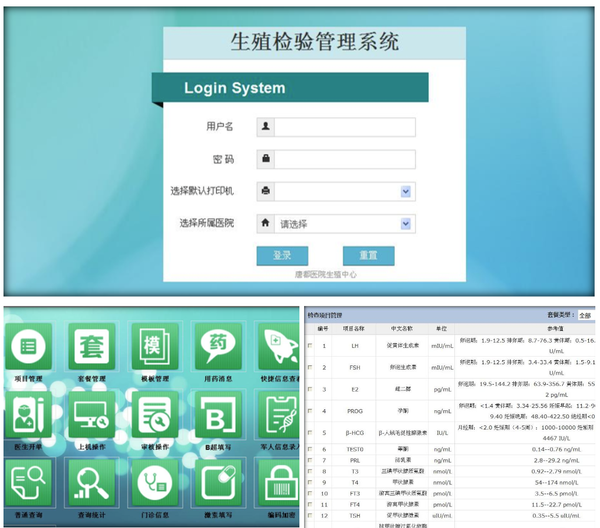Click the 用户名 username input field

(x=344, y=127)
